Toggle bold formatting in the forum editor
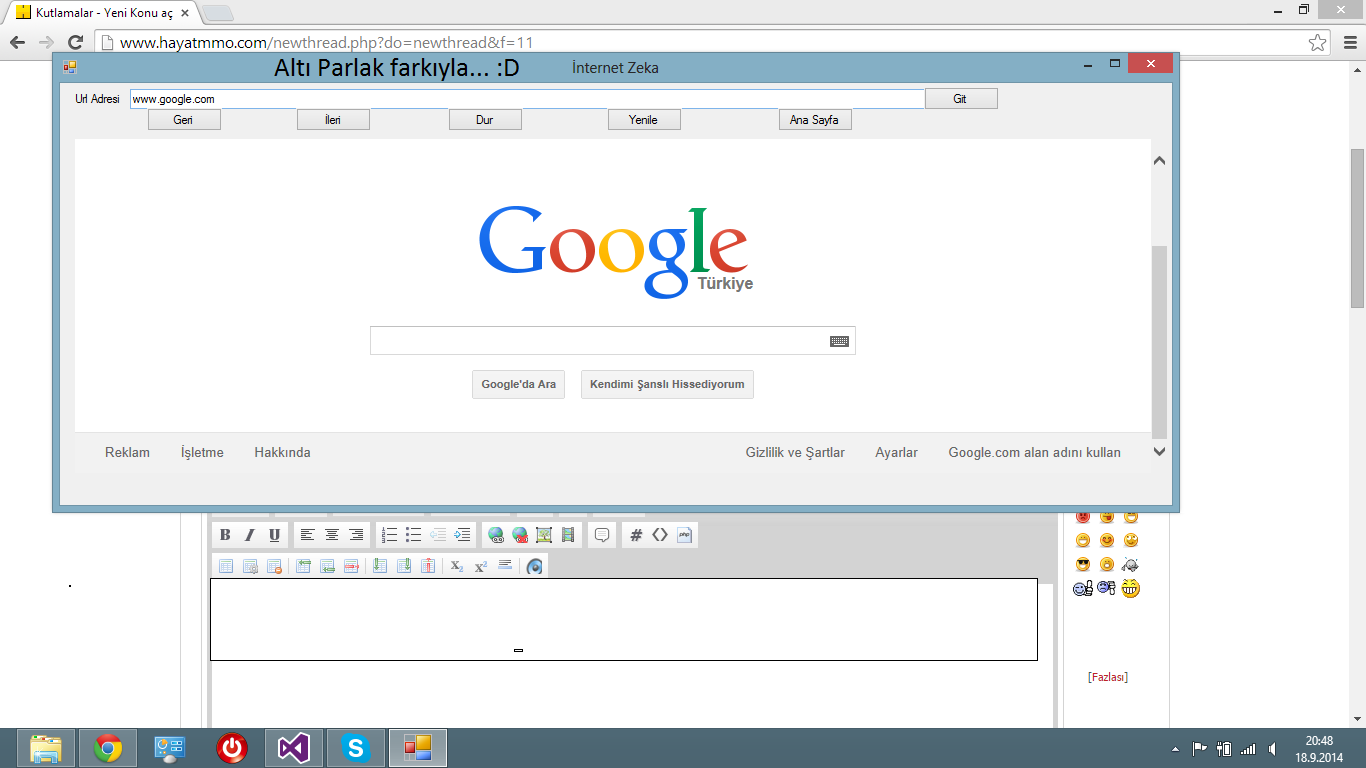The height and width of the screenshot is (768, 1366). tap(225, 535)
